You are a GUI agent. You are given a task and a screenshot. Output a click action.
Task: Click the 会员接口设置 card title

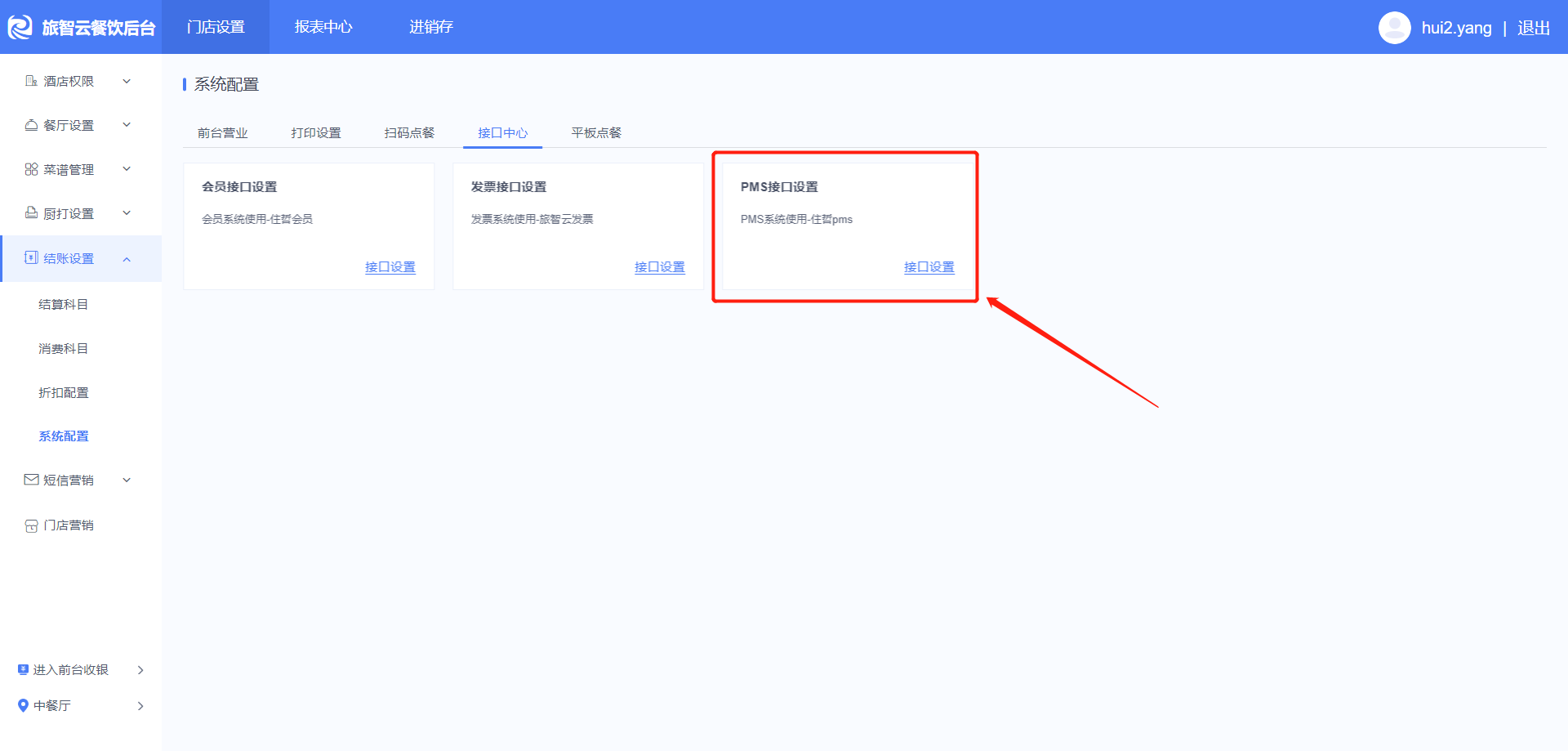pos(239,186)
